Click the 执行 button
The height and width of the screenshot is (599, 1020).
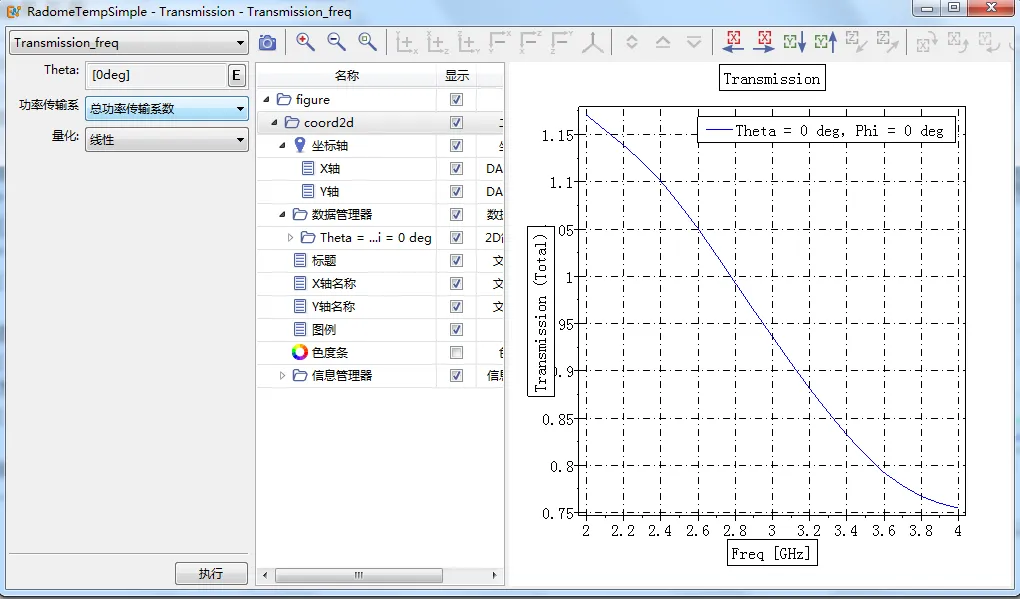coord(210,574)
